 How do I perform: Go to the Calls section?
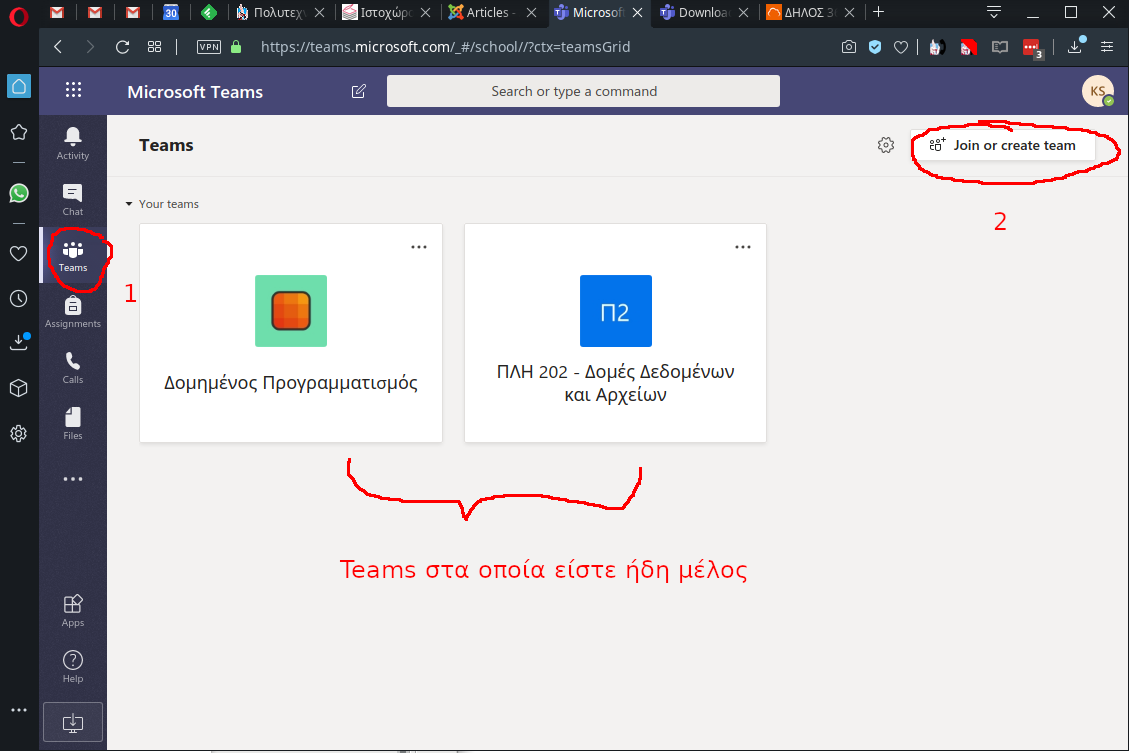pyautogui.click(x=73, y=366)
